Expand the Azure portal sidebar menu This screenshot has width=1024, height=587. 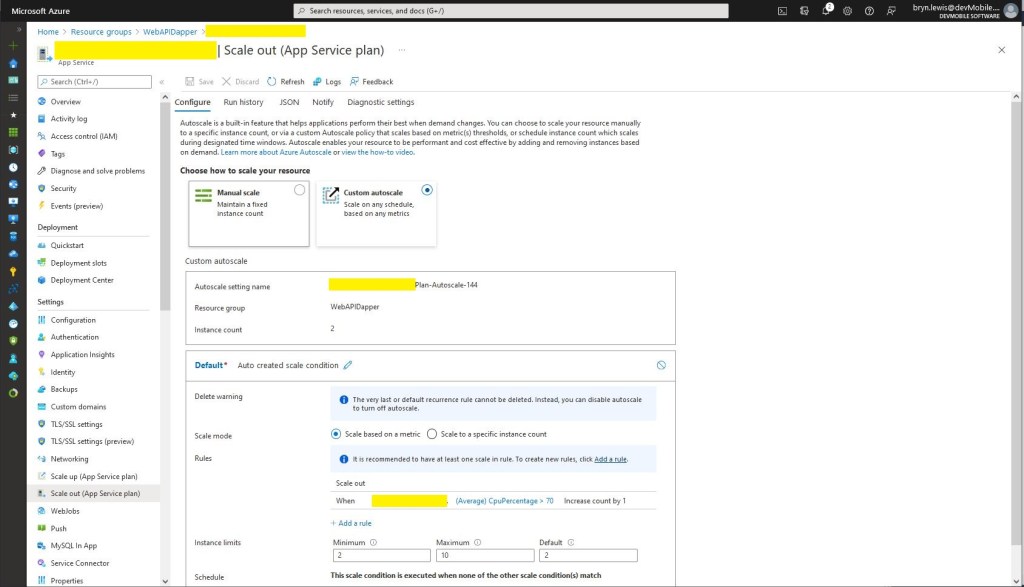pos(13,29)
